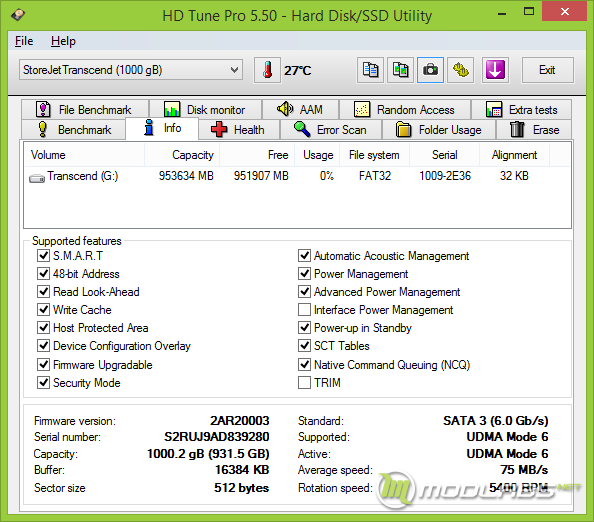Toggle the Write Cache checkbox

43,309
